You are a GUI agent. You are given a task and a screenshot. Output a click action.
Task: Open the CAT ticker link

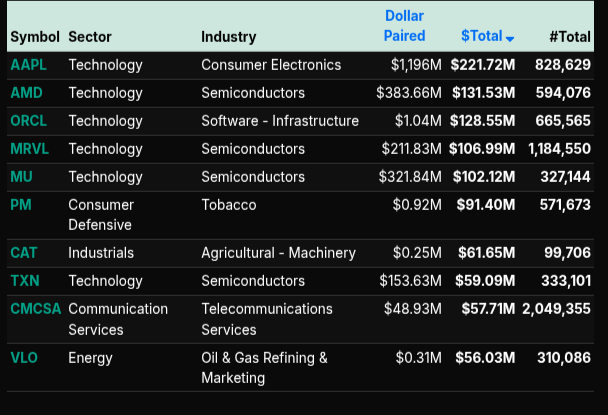(x=24, y=253)
